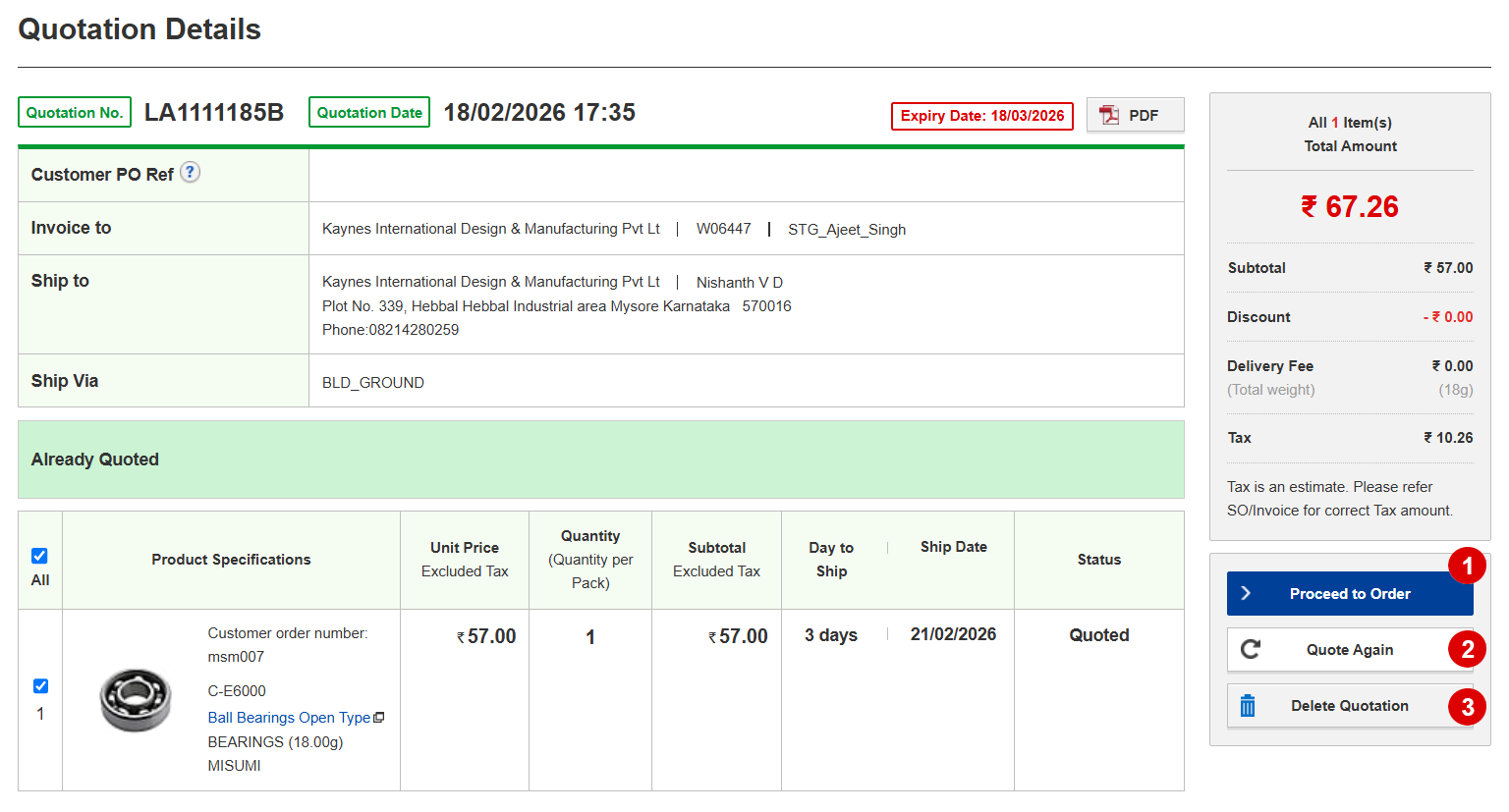Click red numbered badge 3
Image resolution: width=1509 pixels, height=812 pixels.
tap(1467, 706)
